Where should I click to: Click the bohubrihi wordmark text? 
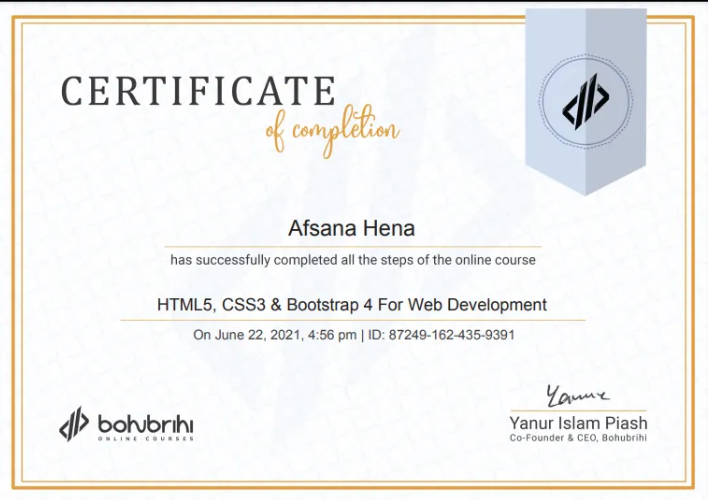[145, 420]
